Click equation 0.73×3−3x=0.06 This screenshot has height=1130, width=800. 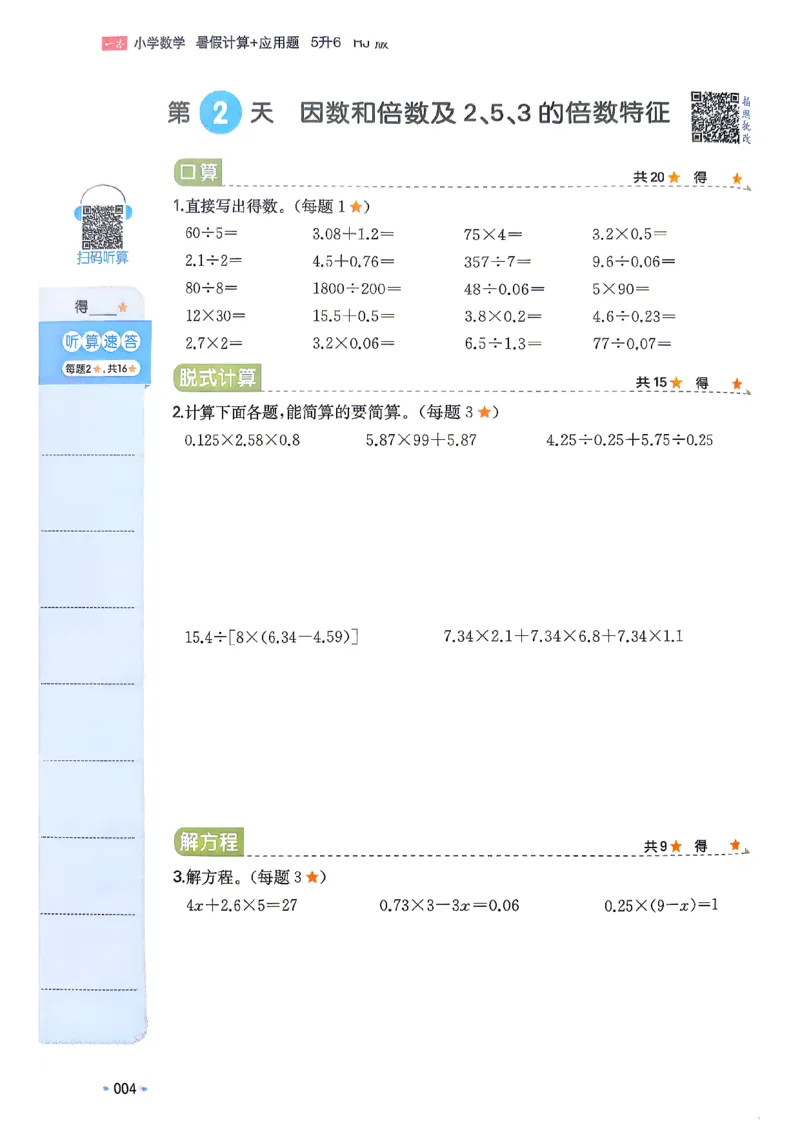coord(449,905)
